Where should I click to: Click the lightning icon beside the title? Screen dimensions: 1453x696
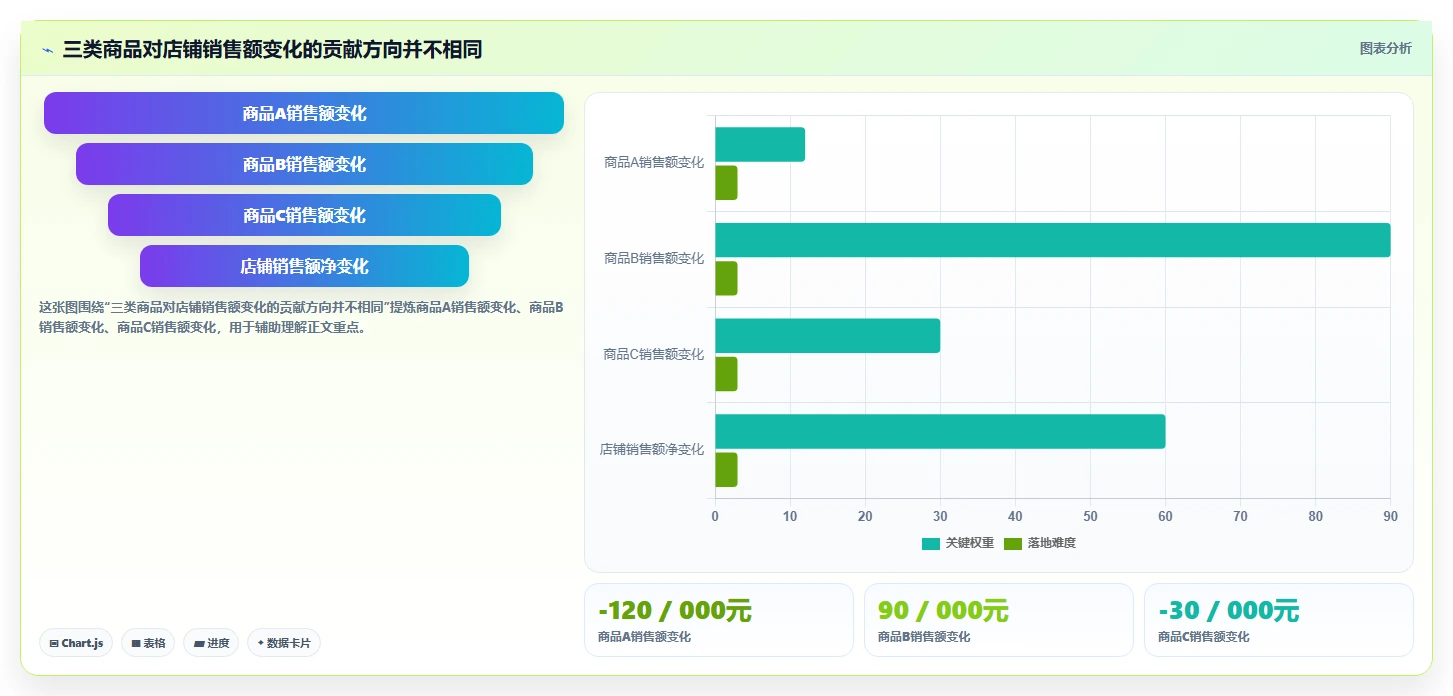click(x=48, y=50)
